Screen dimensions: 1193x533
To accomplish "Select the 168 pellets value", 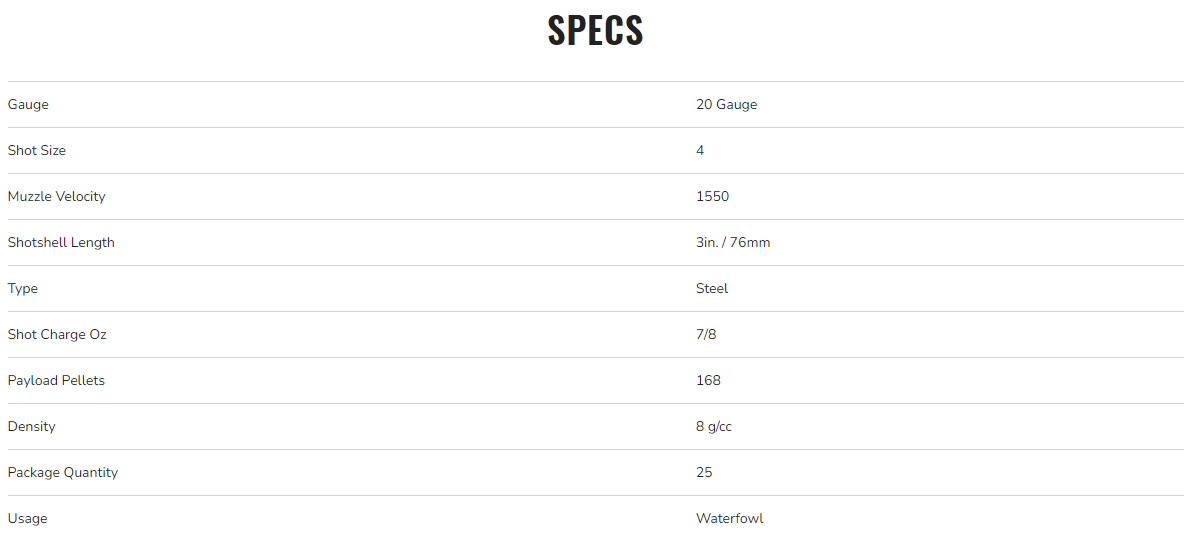I will [708, 381].
